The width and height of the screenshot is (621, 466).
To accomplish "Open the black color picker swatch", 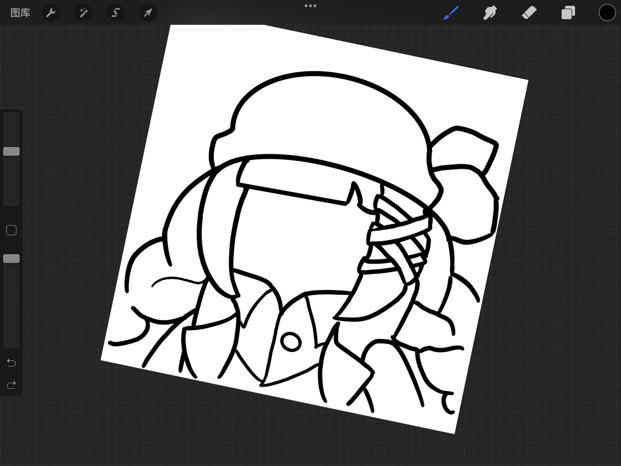I will click(x=607, y=13).
